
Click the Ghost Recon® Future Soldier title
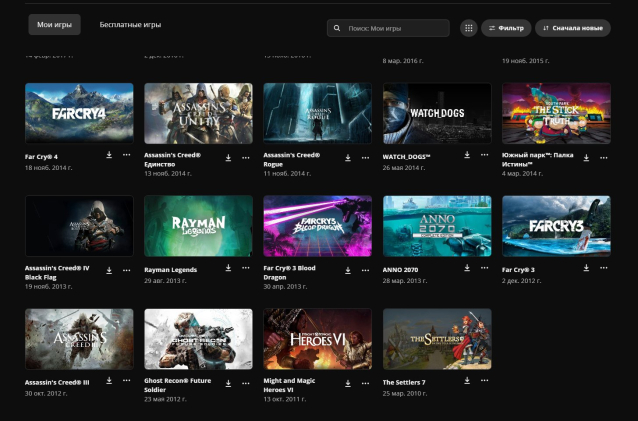177,385
